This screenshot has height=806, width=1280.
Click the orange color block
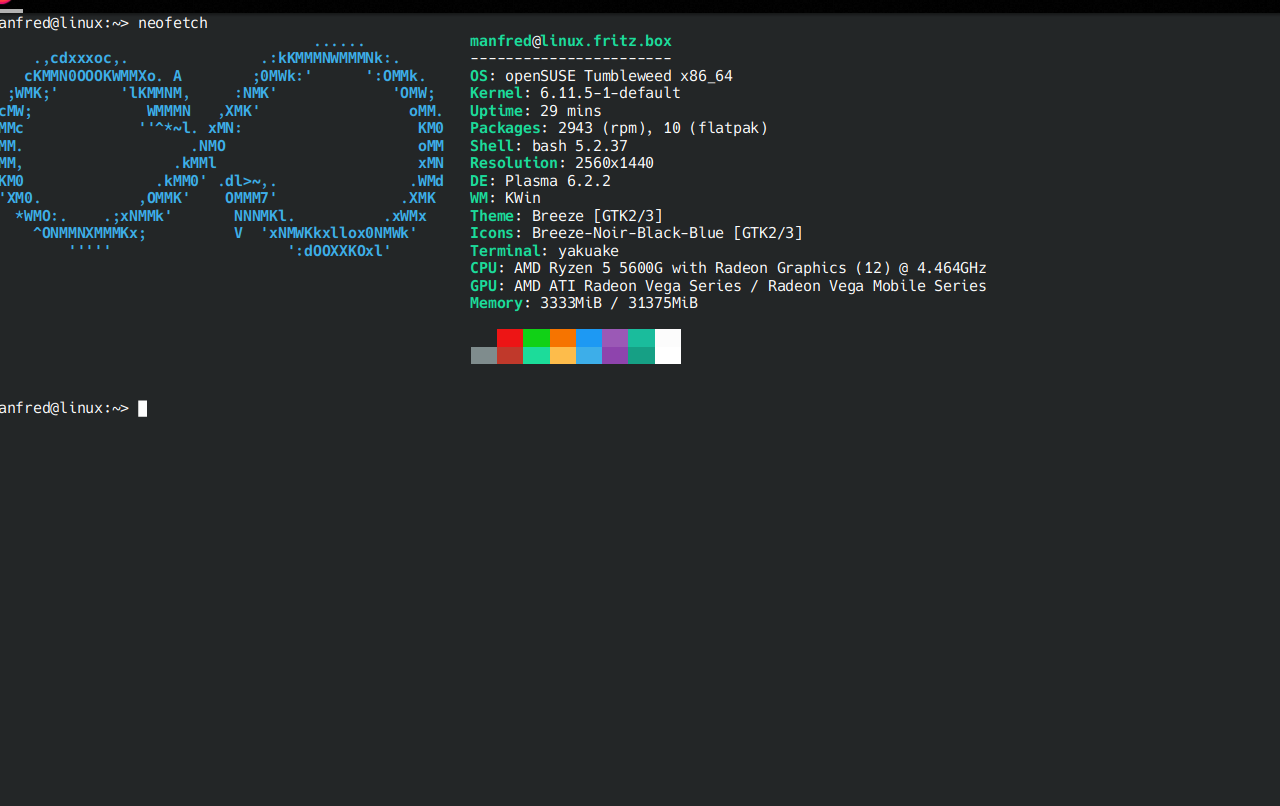click(562, 338)
